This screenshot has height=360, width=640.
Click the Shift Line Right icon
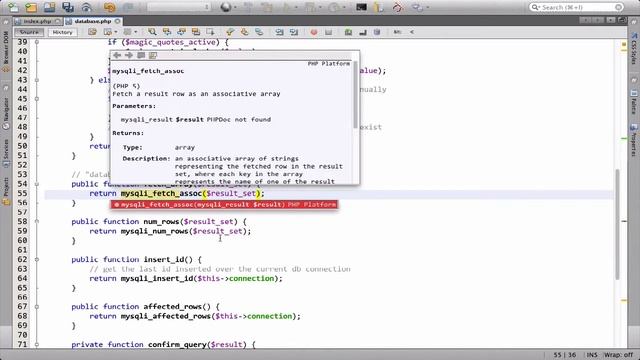point(294,32)
